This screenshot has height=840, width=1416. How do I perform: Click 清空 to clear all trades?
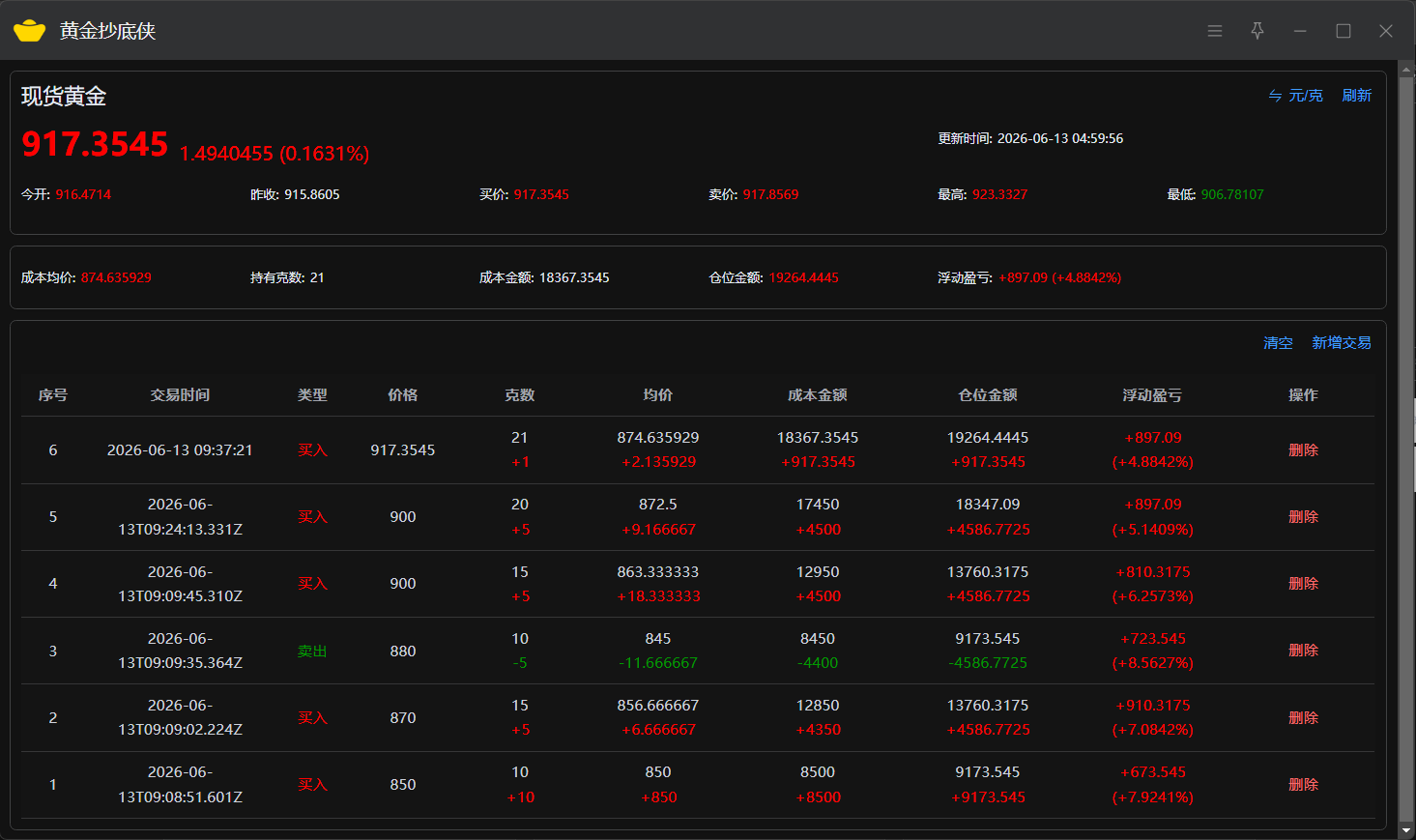coord(1278,343)
